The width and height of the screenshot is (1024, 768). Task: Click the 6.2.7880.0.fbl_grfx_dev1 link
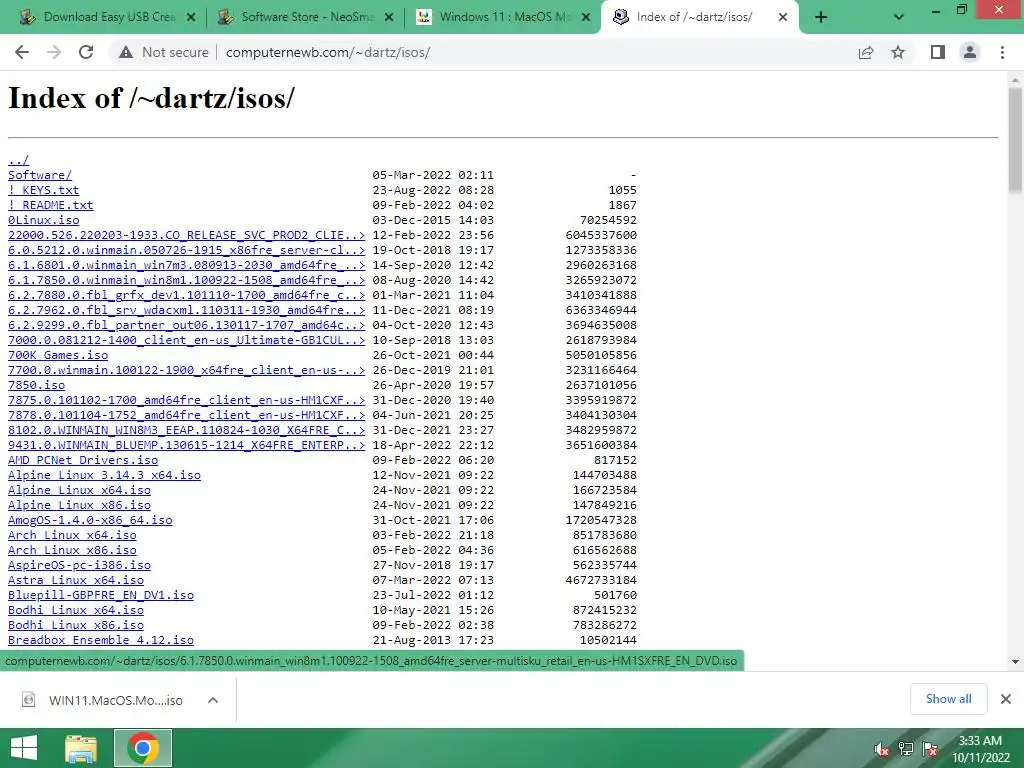point(186,295)
